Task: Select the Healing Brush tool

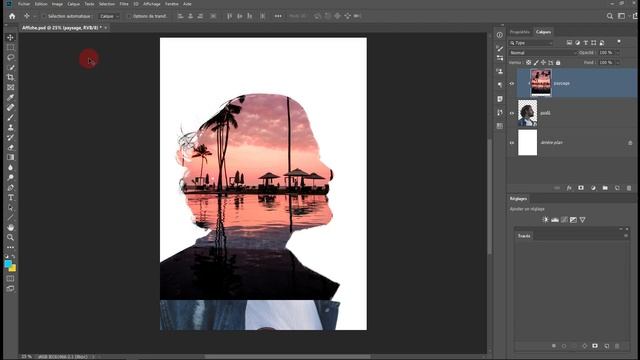Action: tap(11, 107)
